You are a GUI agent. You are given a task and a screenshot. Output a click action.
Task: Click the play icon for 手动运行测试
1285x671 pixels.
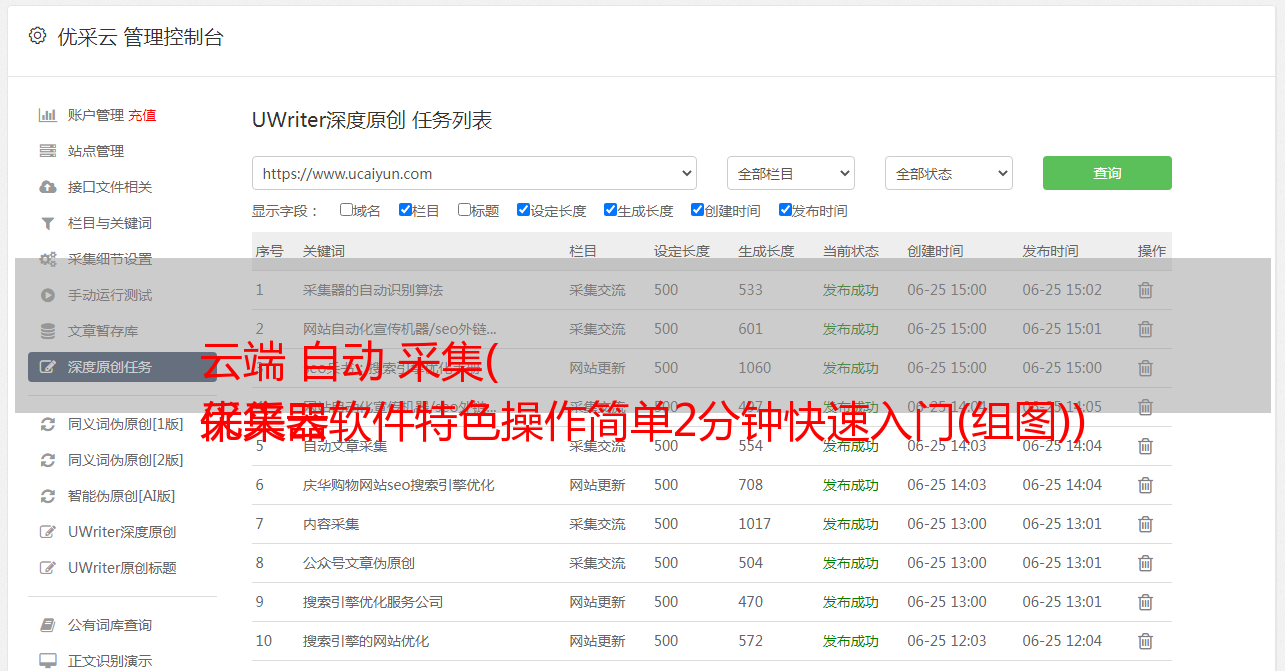click(x=47, y=295)
